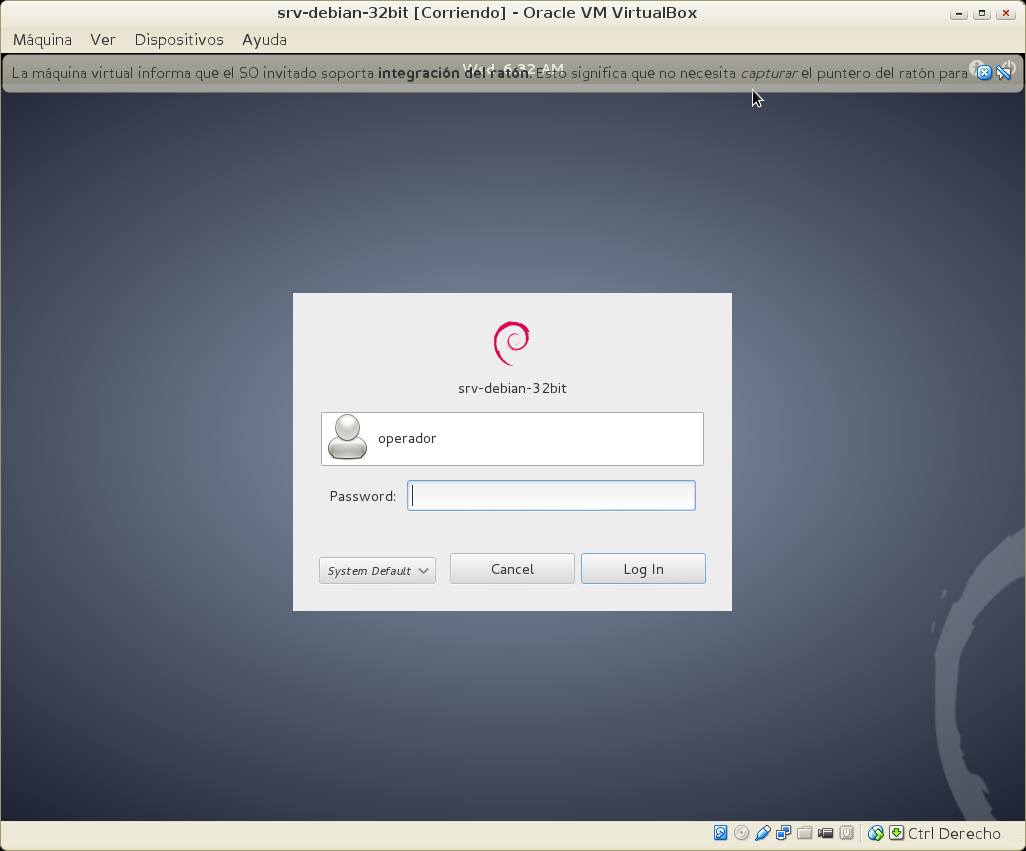Viewport: 1026px width, 851px height.
Task: Focus the Password input field
Action: tap(551, 496)
